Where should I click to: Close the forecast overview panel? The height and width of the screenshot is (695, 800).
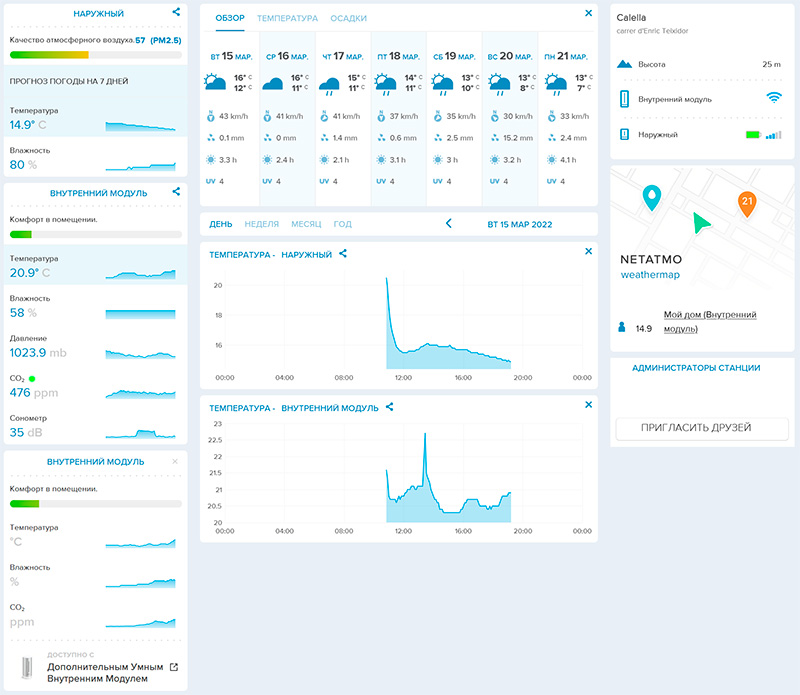pyautogui.click(x=588, y=13)
